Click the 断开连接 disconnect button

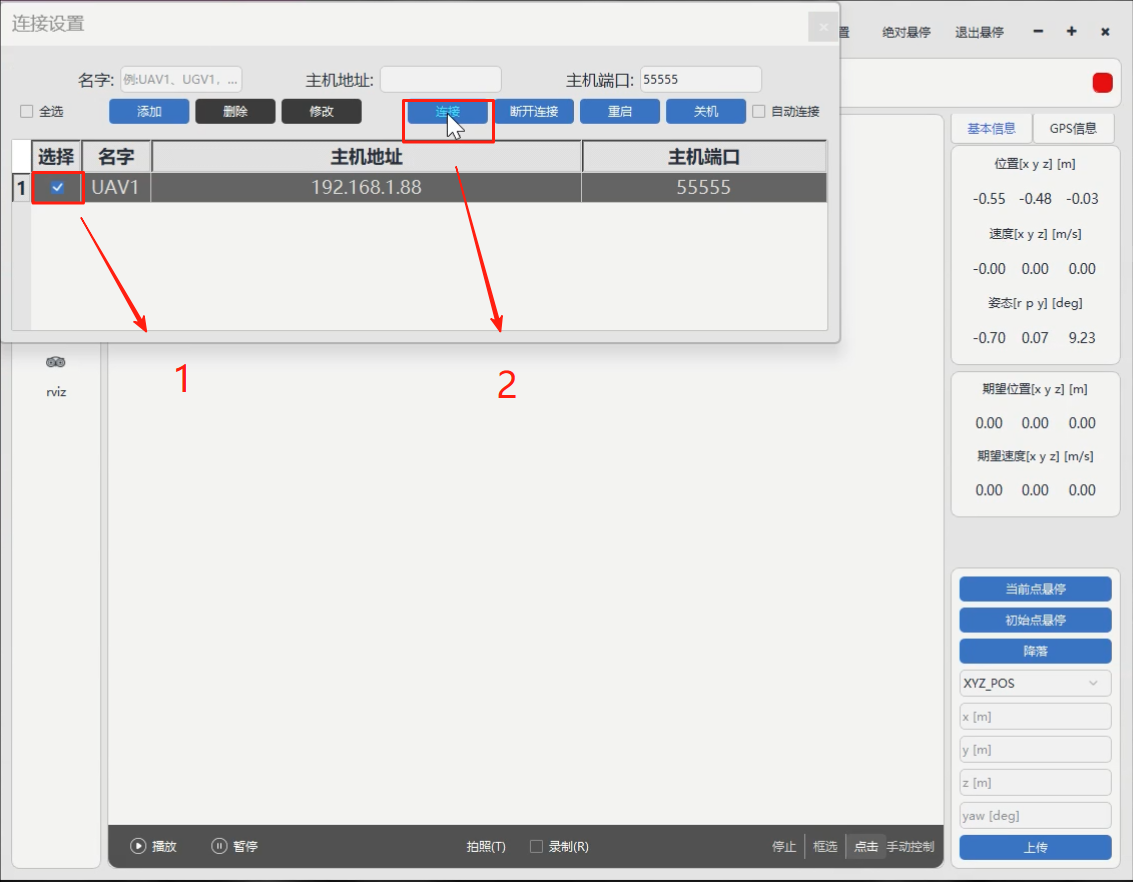click(534, 111)
